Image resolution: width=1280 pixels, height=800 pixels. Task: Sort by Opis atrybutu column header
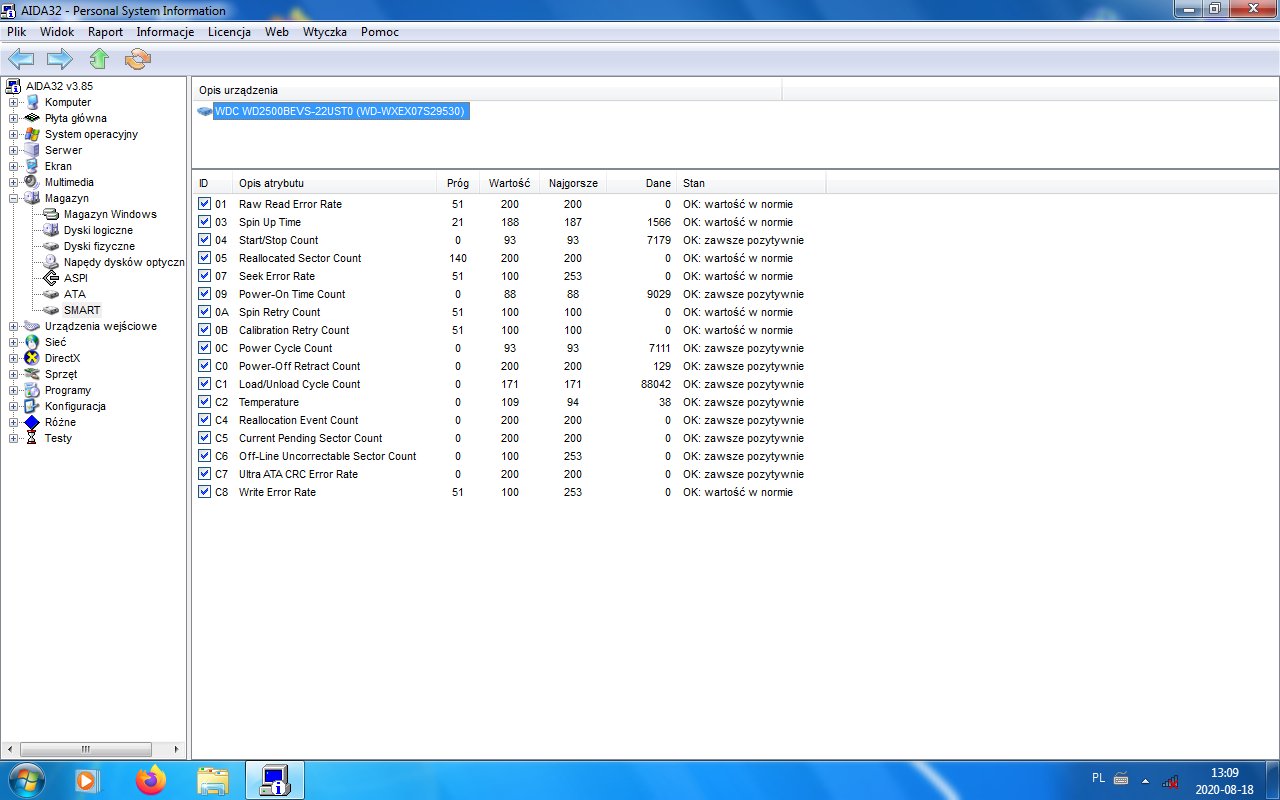point(334,183)
